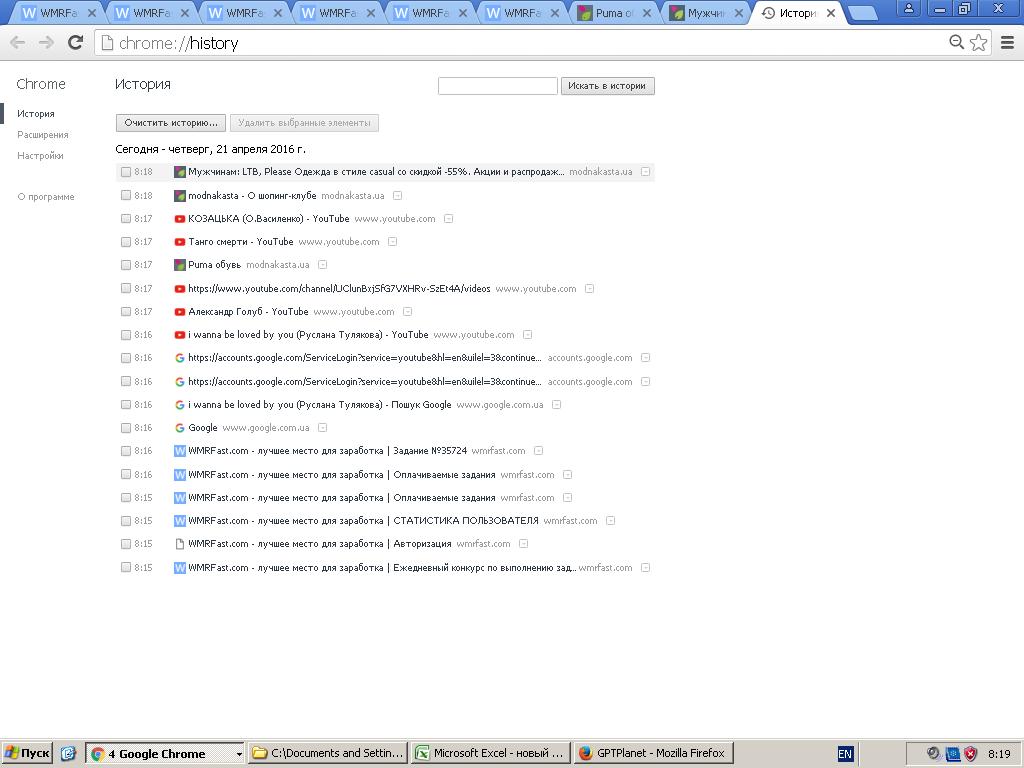This screenshot has height=768, width=1024.
Task: Open Puma обувь history link
Action: pos(214,264)
